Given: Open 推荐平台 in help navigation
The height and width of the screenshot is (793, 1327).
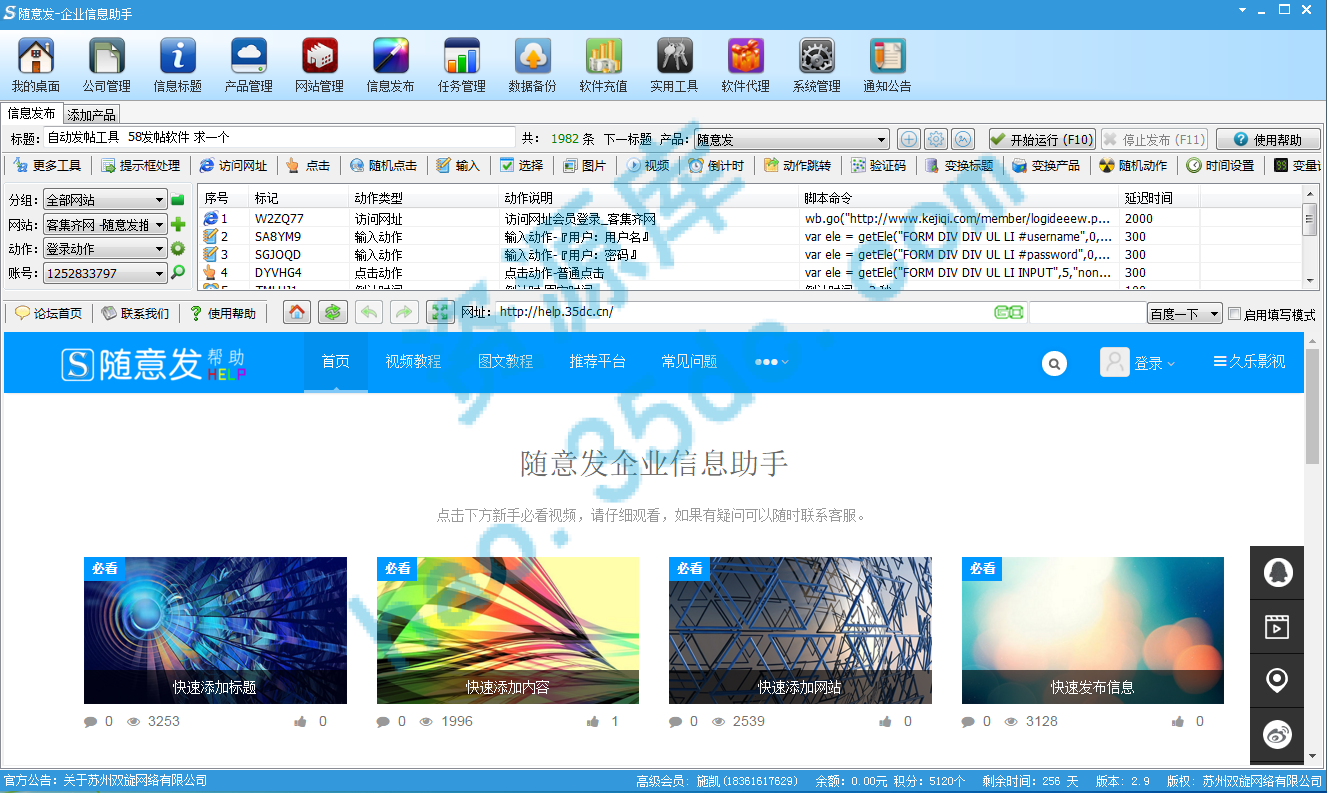Looking at the screenshot, I should tap(597, 361).
